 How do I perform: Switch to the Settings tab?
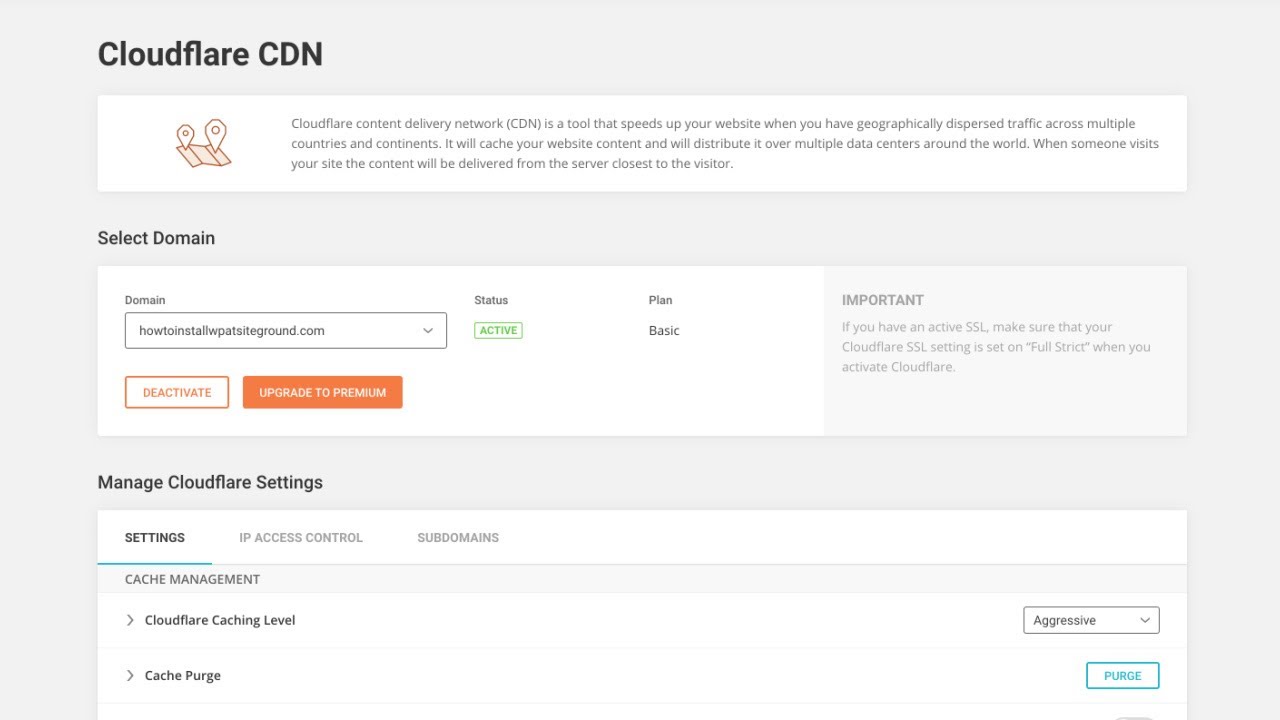155,538
